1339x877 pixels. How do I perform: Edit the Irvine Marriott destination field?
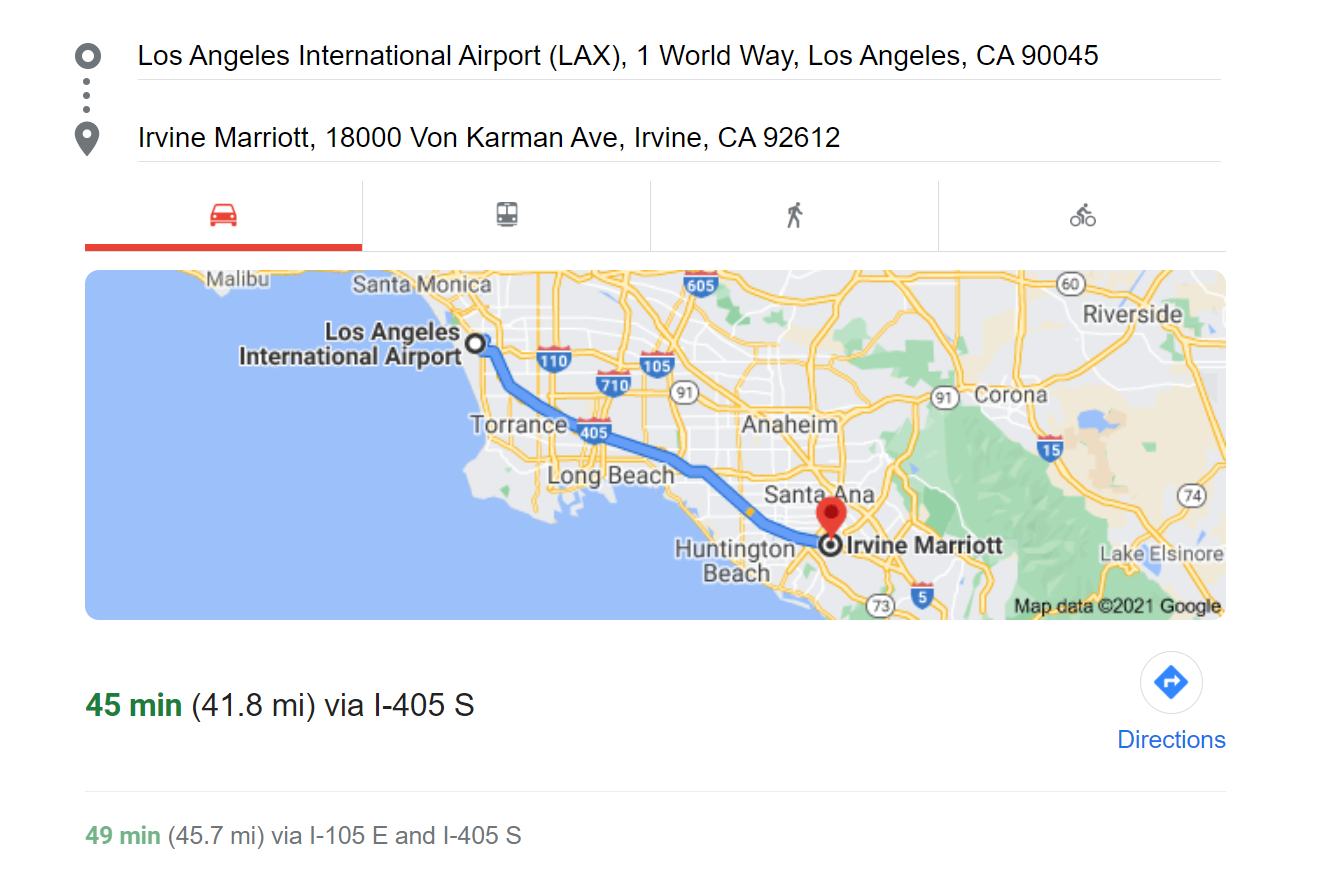679,138
